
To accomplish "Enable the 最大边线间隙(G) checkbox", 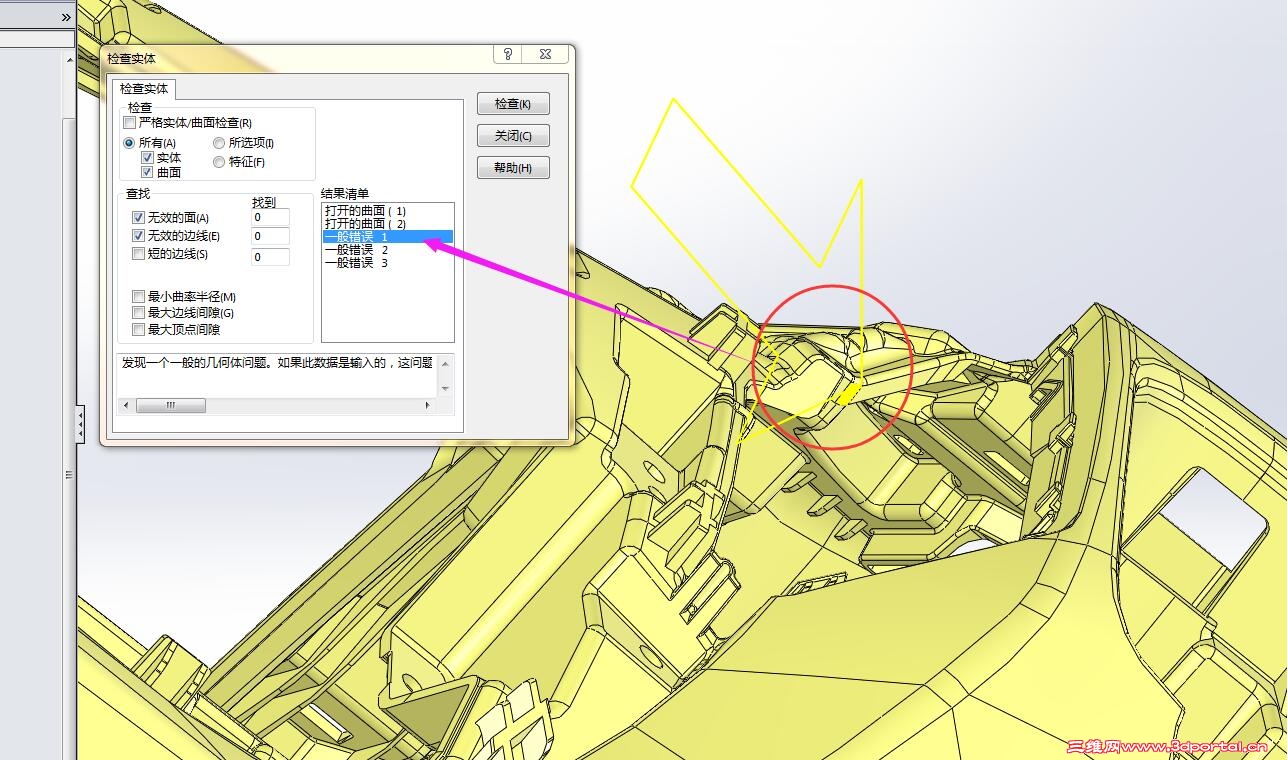I will pos(138,313).
